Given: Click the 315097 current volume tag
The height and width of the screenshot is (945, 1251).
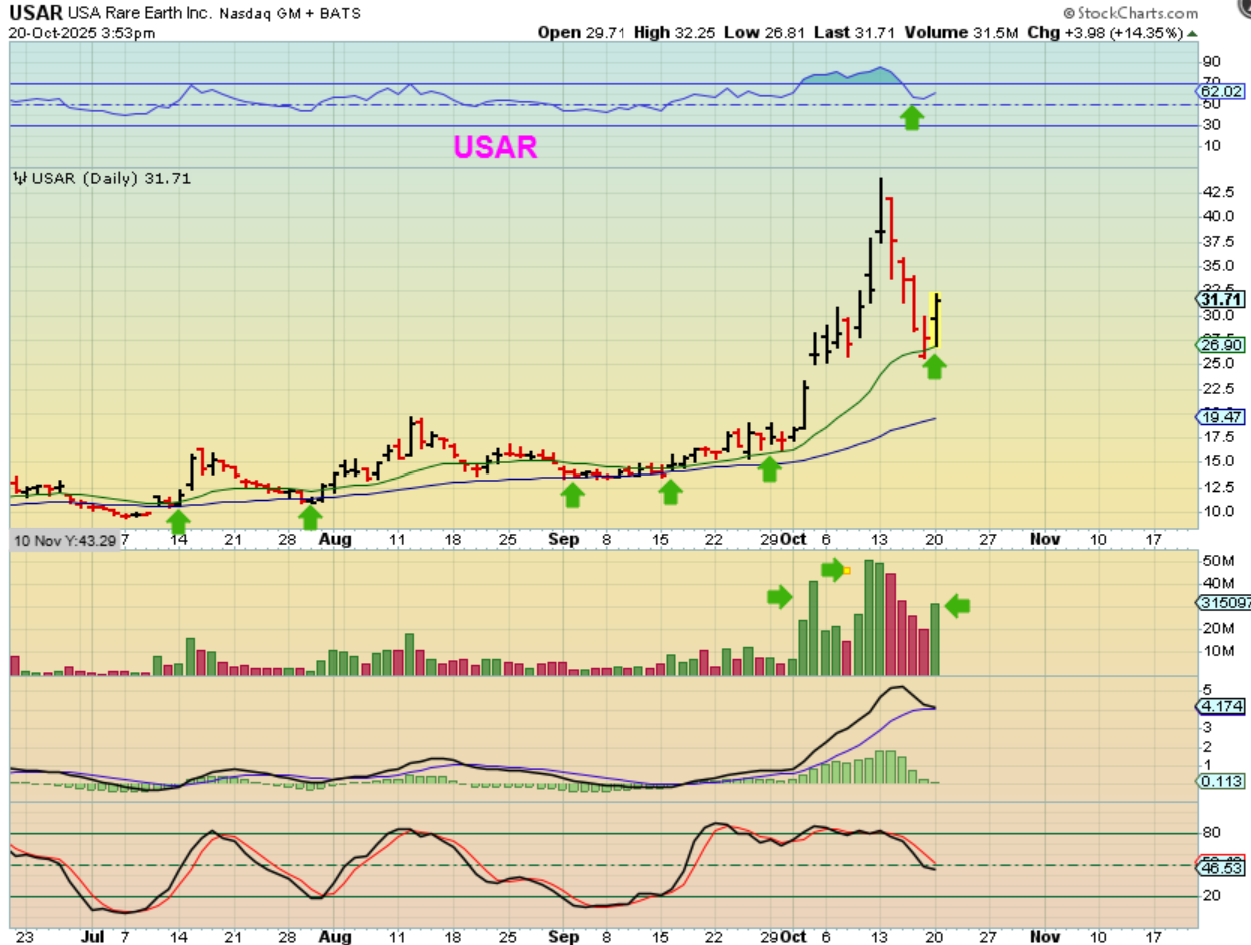Looking at the screenshot, I should click(x=1223, y=602).
